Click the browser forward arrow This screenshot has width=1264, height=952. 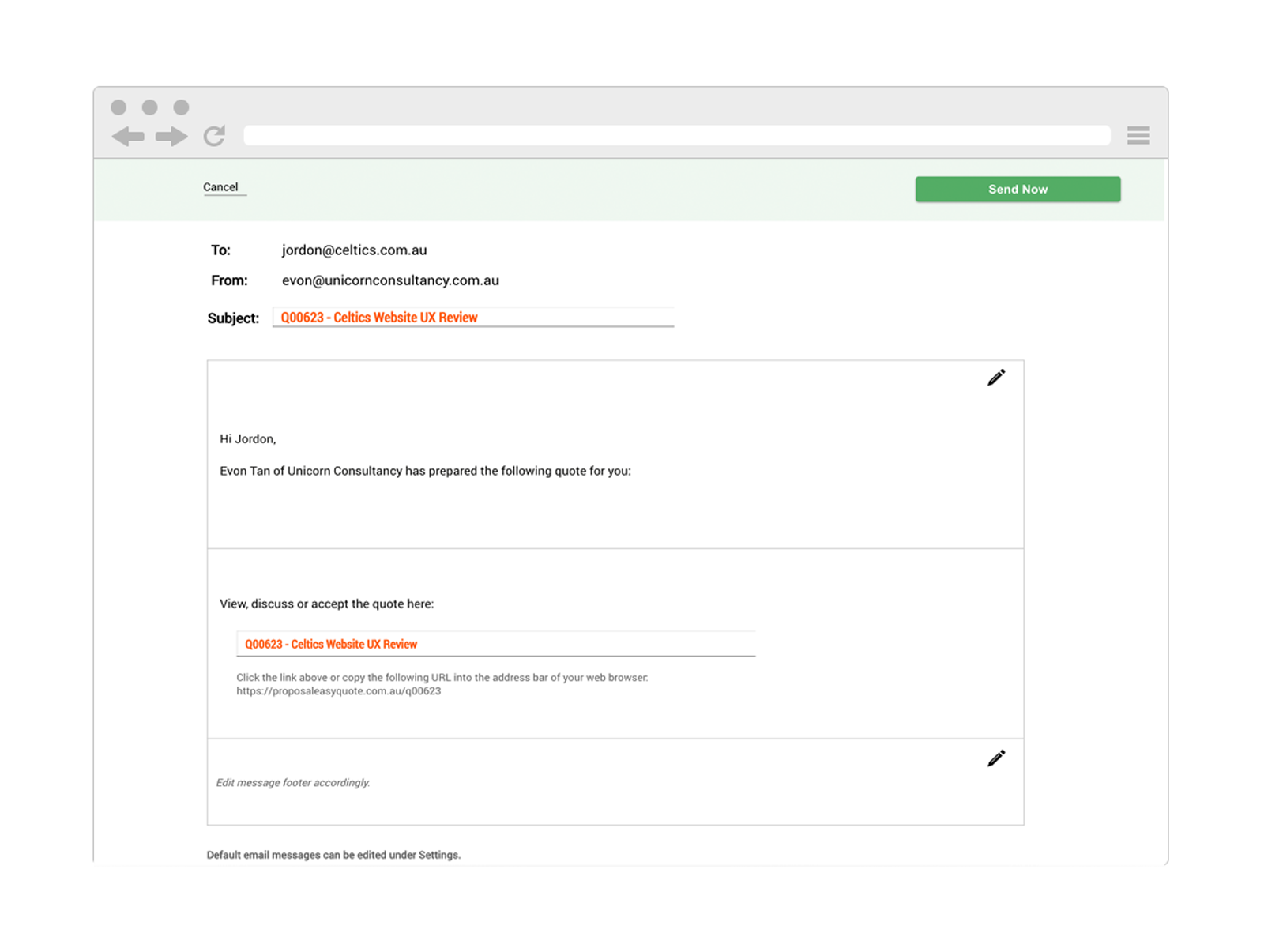(x=171, y=137)
